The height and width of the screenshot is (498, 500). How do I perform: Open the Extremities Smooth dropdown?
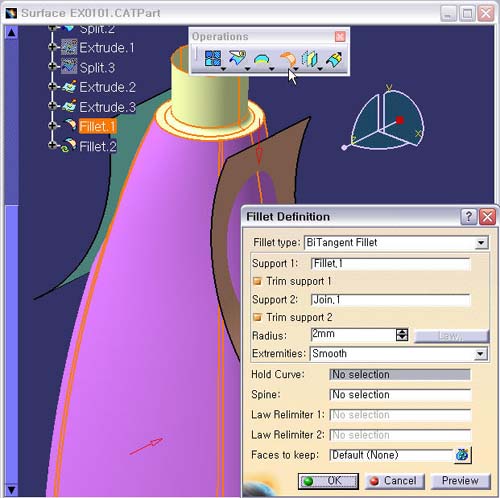480,354
